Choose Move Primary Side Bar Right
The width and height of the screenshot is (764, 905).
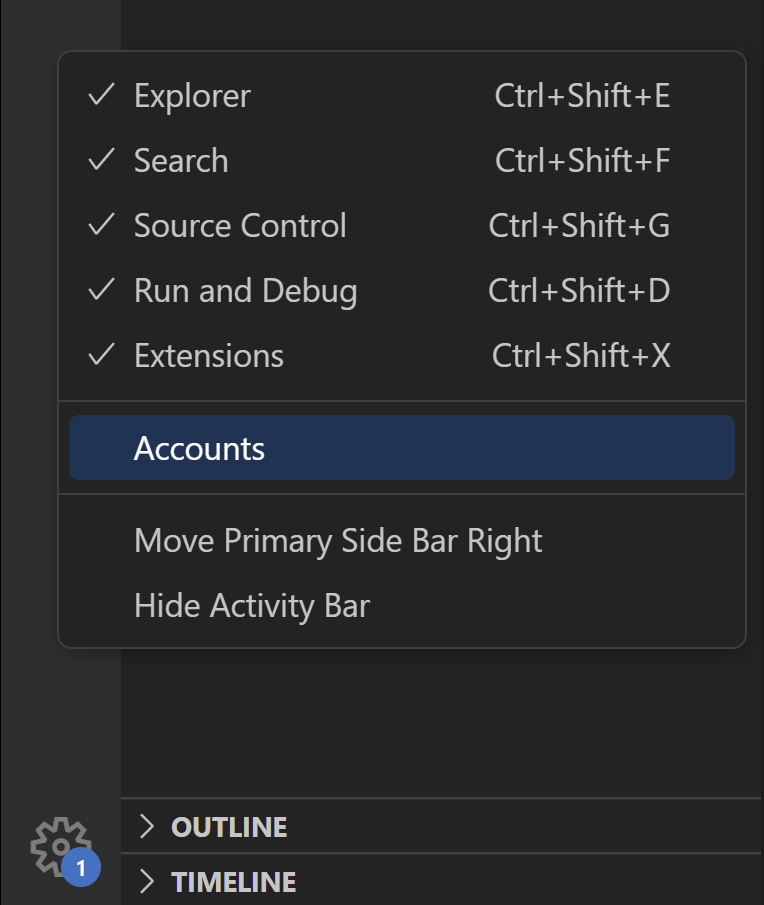(337, 540)
